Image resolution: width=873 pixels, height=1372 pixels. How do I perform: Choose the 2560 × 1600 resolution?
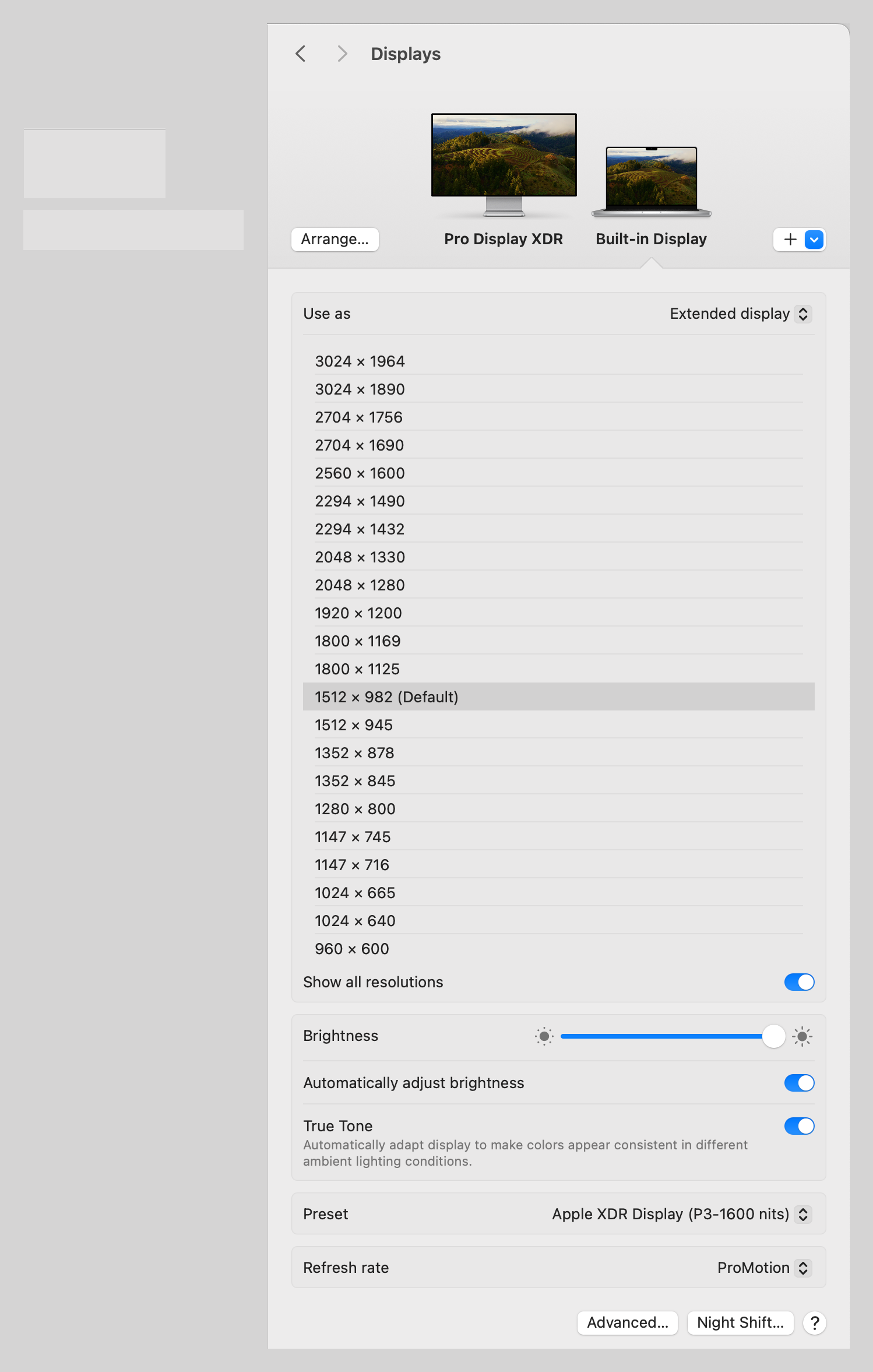pos(360,473)
